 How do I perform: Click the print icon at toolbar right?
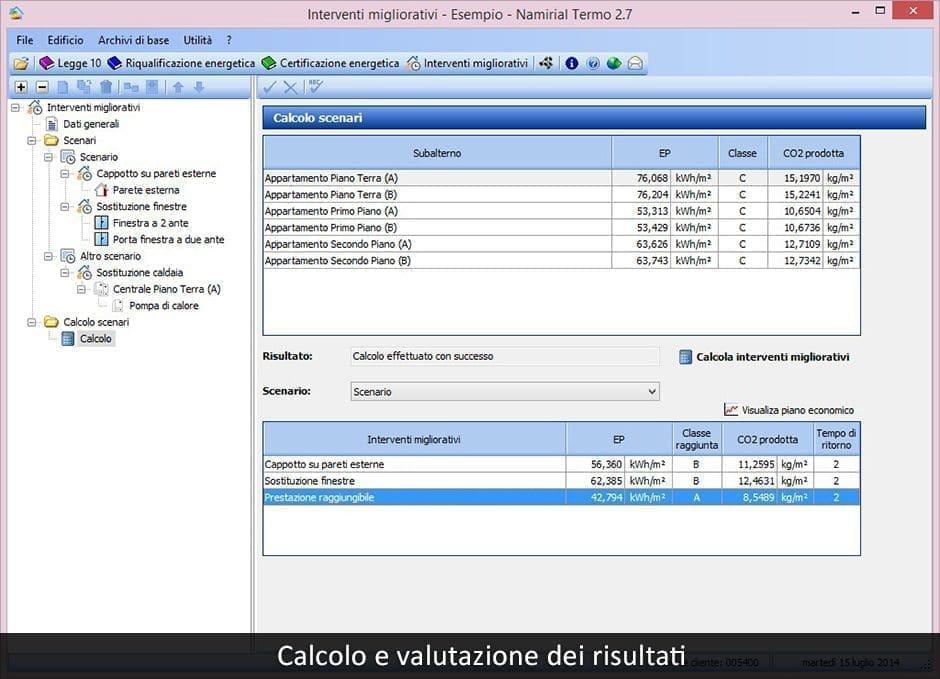tap(635, 61)
